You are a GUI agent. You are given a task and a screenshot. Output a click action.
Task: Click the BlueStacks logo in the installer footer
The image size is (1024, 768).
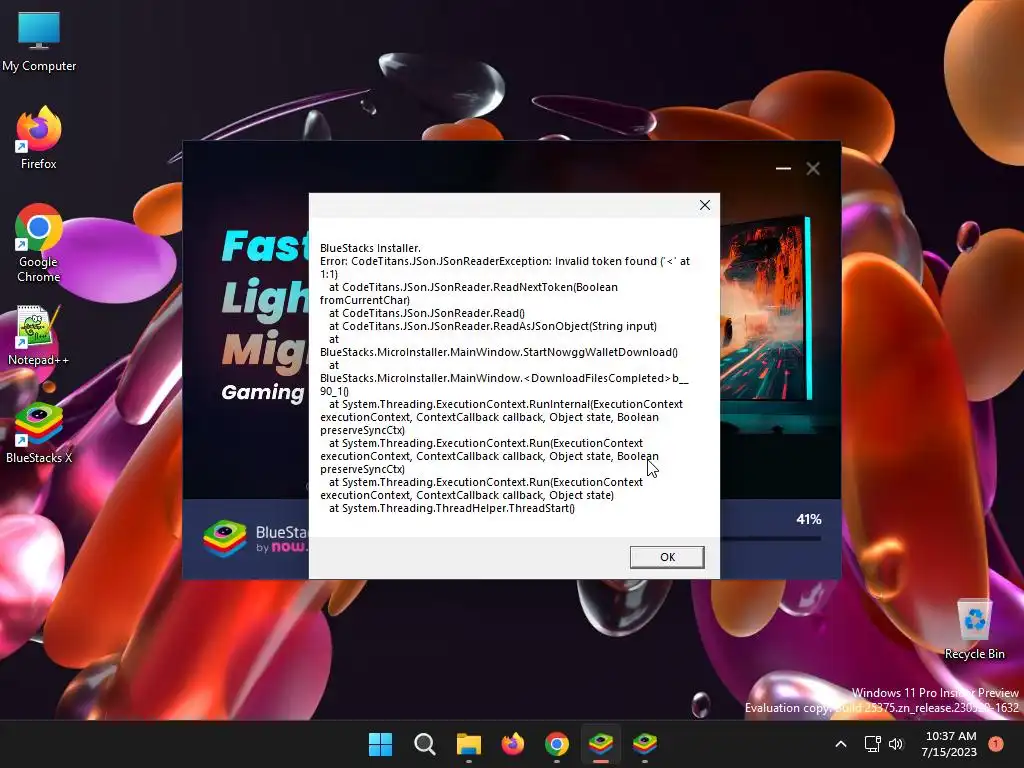(225, 539)
